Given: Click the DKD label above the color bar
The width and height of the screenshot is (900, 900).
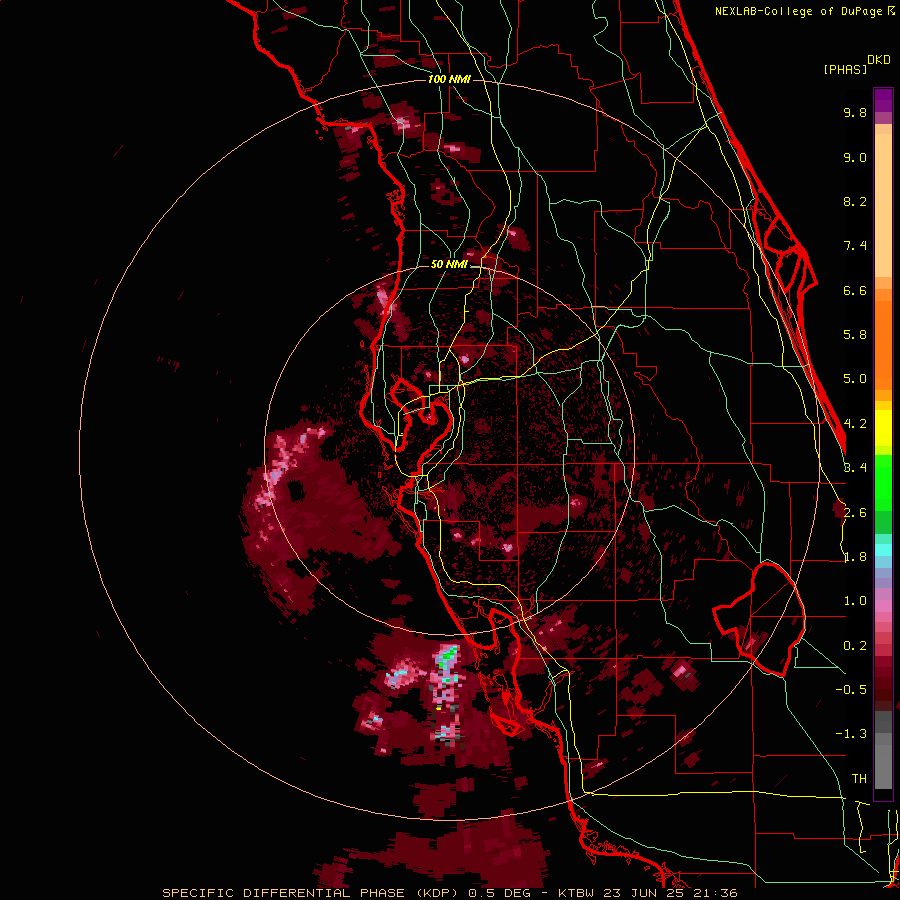Looking at the screenshot, I should 879,60.
